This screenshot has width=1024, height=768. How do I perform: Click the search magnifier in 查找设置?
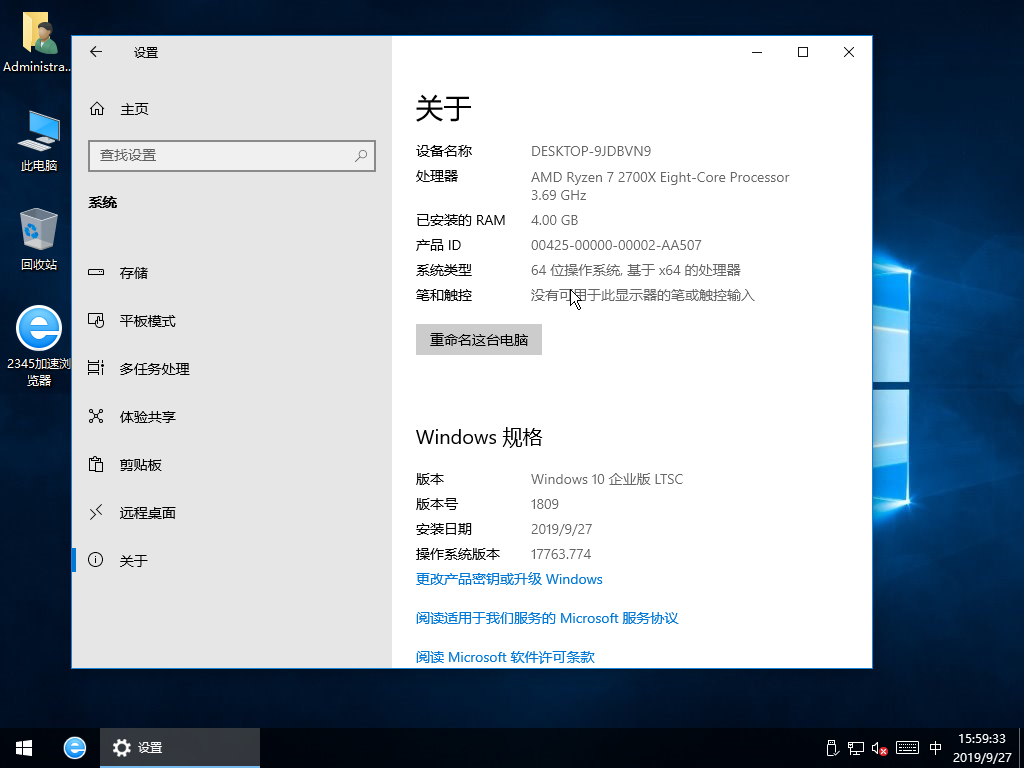tap(360, 155)
